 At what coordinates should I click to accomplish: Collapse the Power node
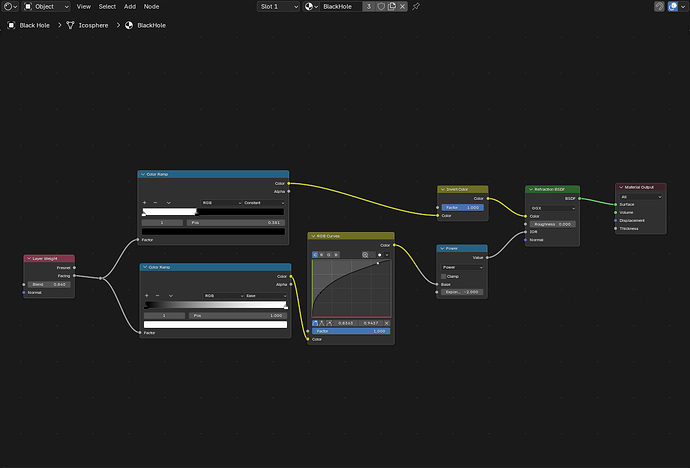click(442, 249)
